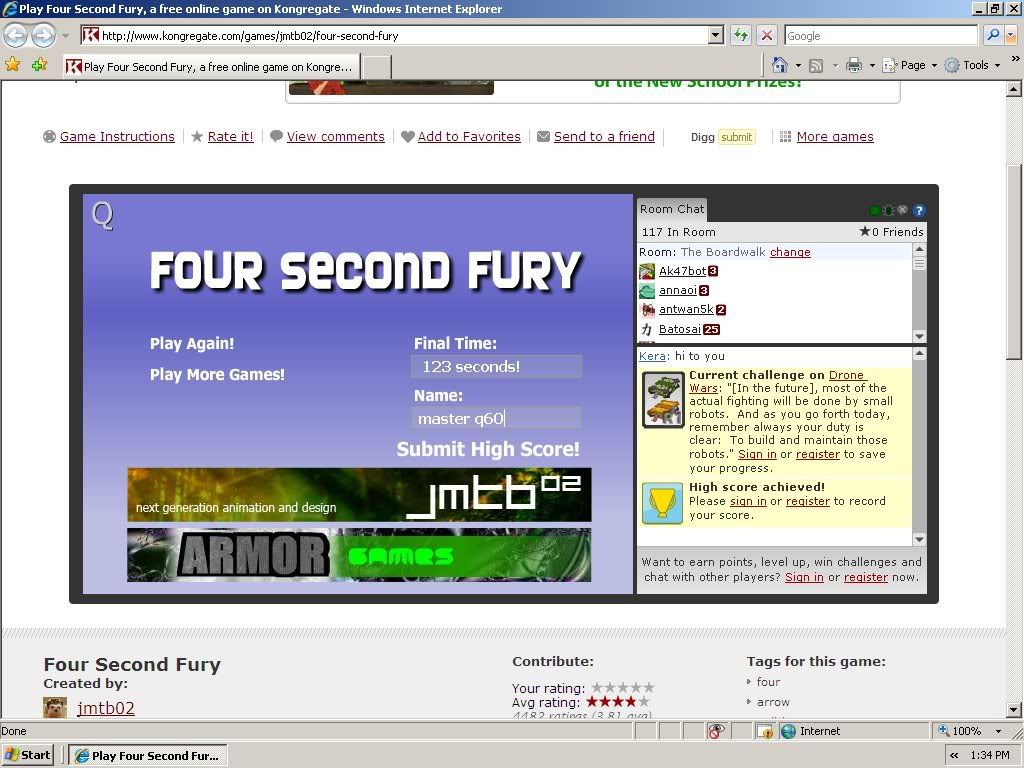Screen dimensions: 1024x768
Task: Click the bug report icon in chat header
Action: [x=888, y=211]
